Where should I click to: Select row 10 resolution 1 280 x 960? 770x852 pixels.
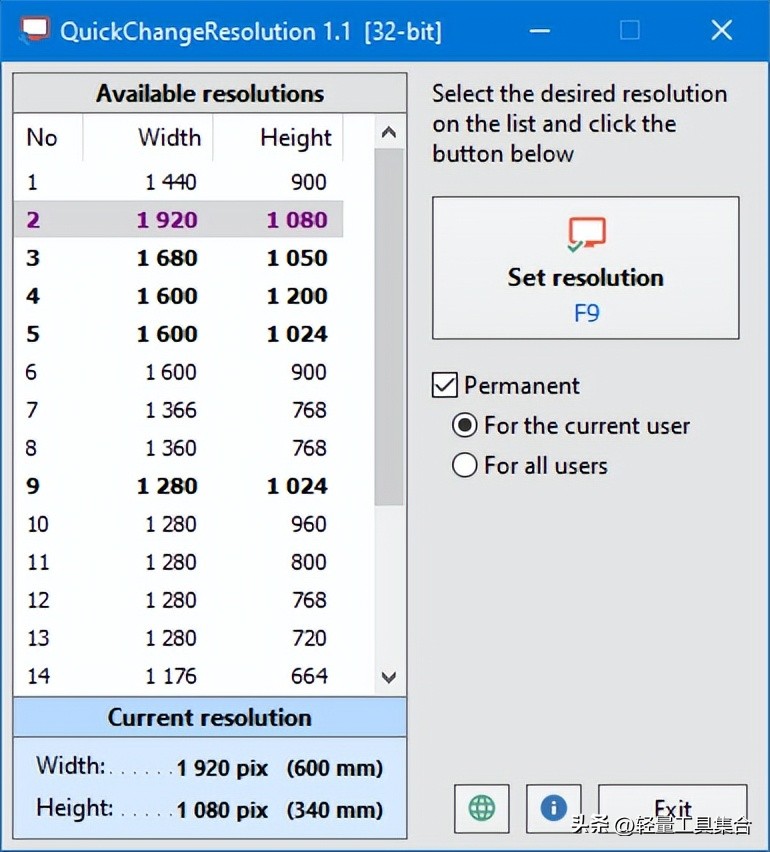tap(178, 524)
